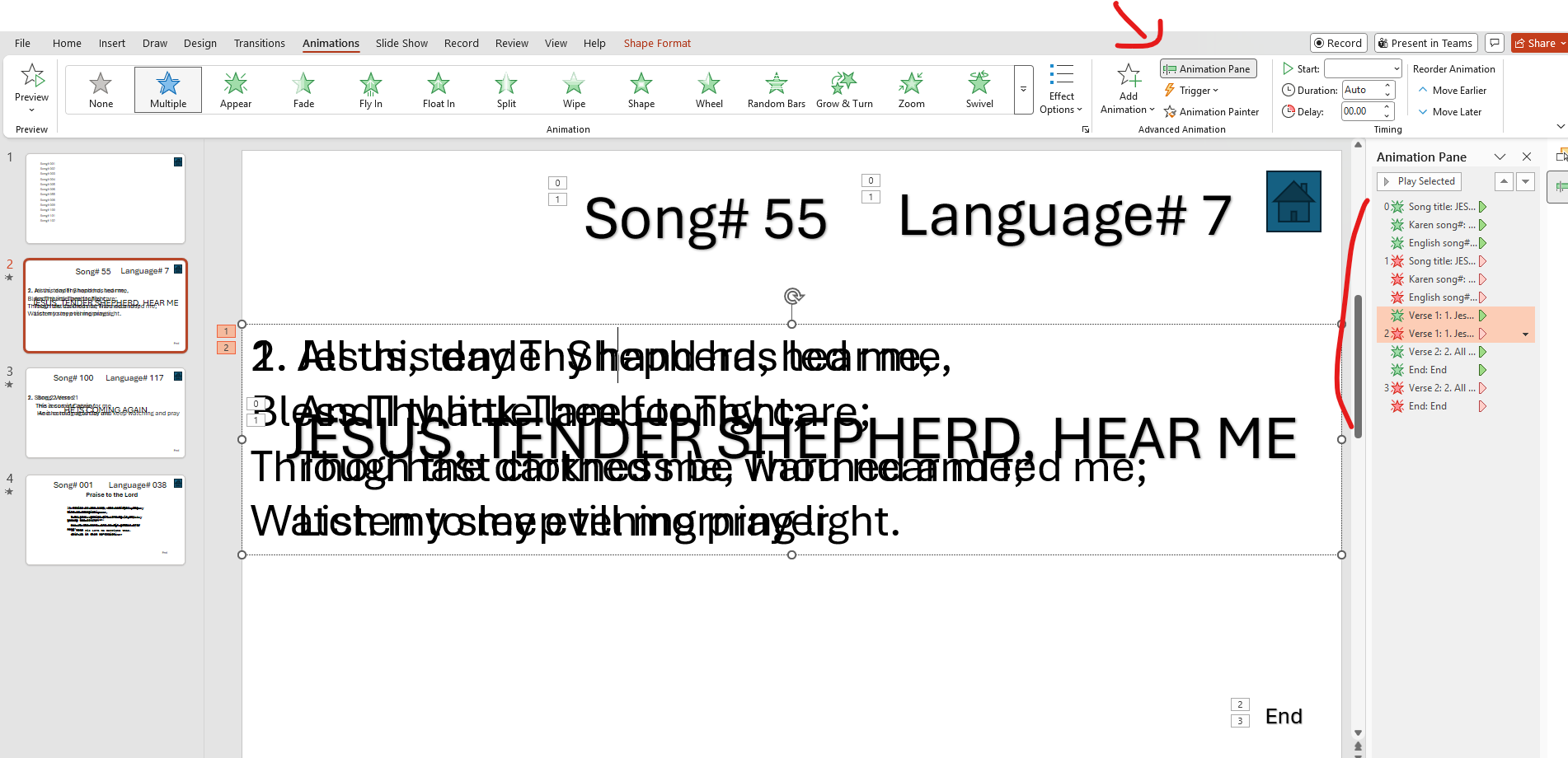Expand the animation gallery More arrow
Image resolution: width=1568 pixels, height=758 pixels.
[x=1023, y=90]
